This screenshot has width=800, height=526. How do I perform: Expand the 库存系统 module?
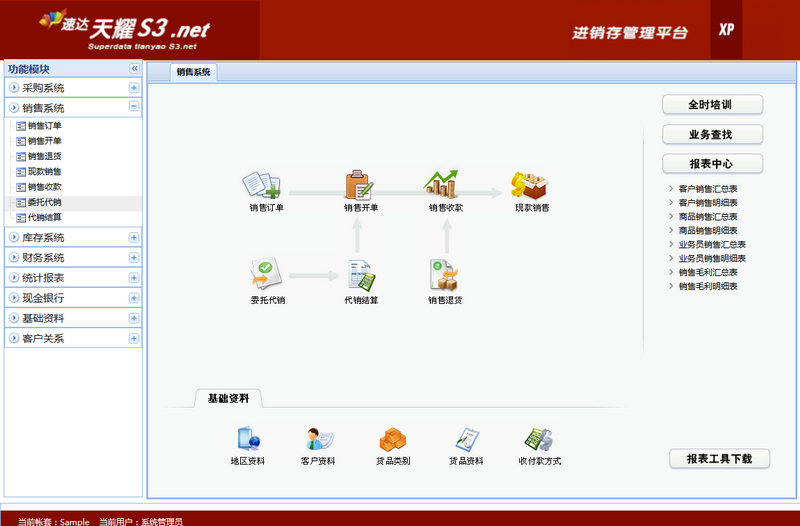134,238
